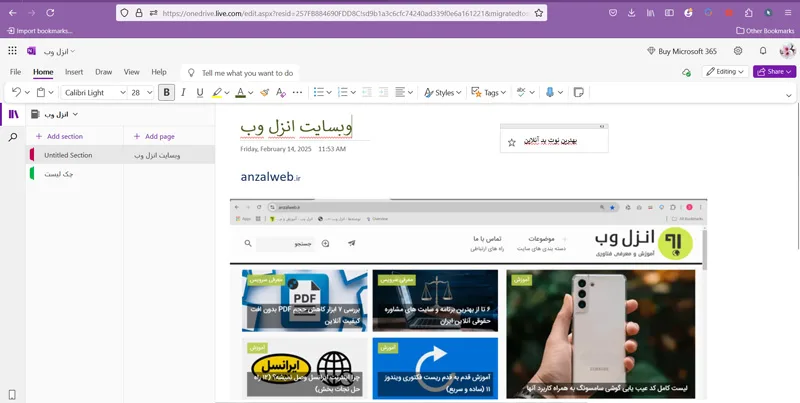Screen dimensions: 800x403
Task: Open OneNote settings gear
Action: click(x=738, y=51)
